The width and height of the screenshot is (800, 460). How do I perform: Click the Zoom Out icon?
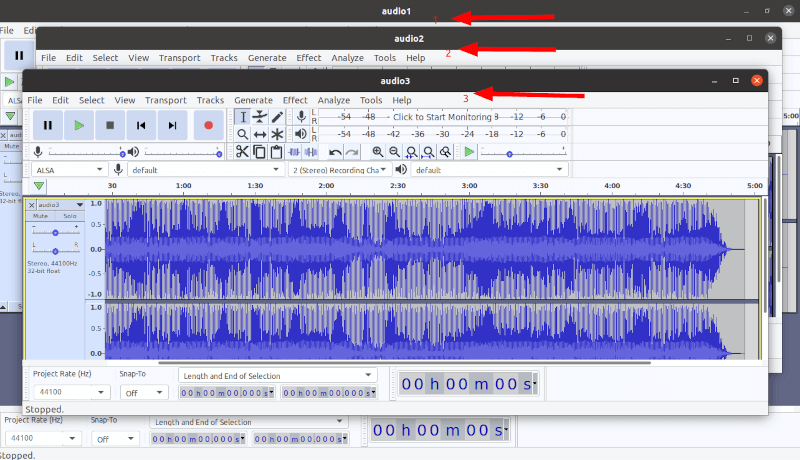394,152
